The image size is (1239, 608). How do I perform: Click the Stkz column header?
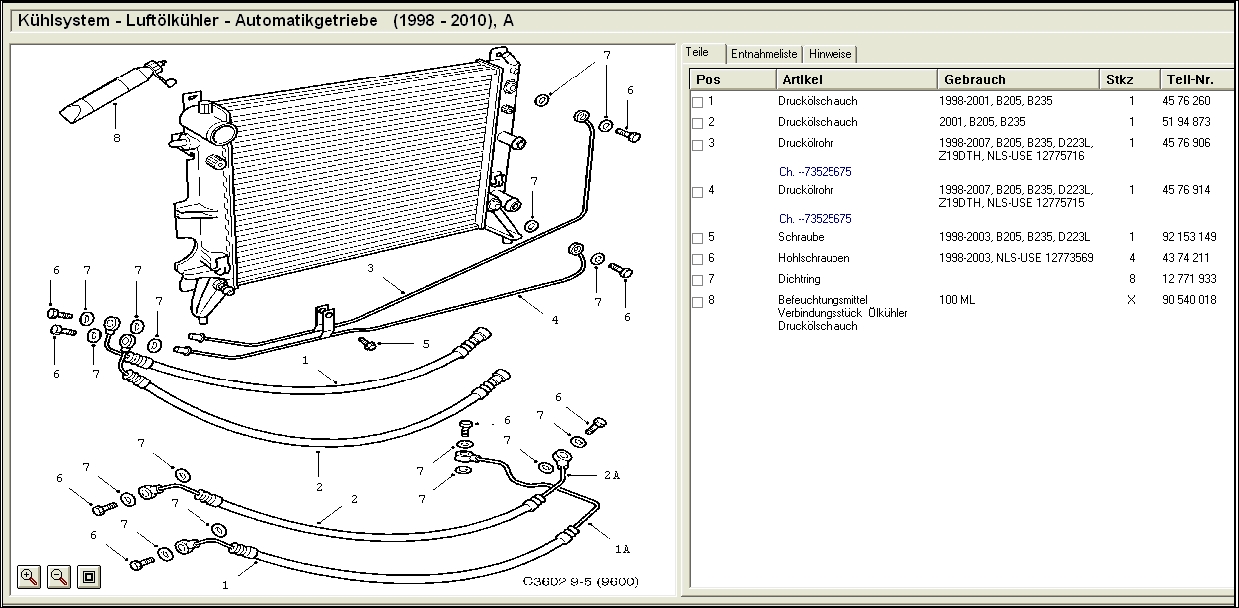pos(1128,79)
